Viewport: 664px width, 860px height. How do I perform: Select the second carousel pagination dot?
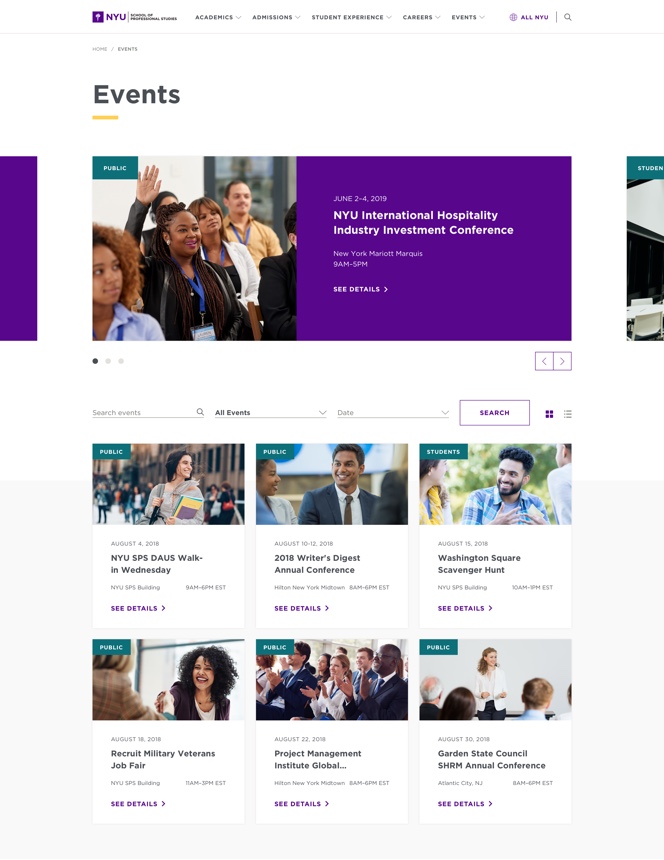[x=108, y=361]
